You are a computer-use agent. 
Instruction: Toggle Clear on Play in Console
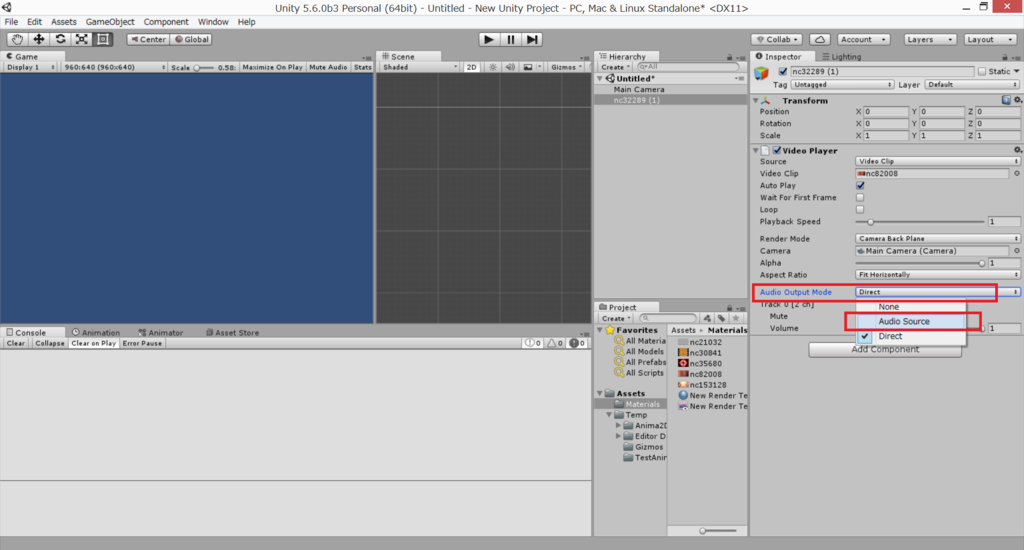click(x=93, y=343)
